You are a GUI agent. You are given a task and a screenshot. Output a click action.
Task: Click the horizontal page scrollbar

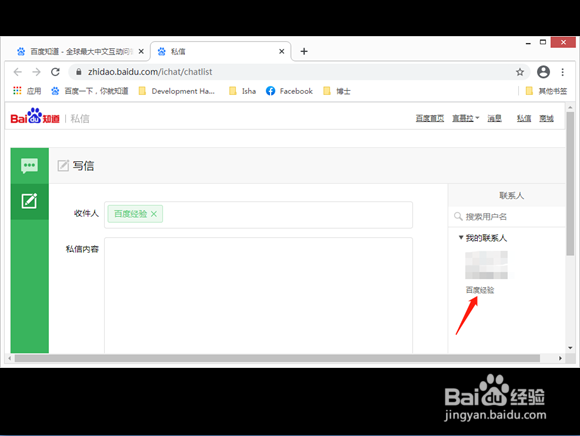(277, 358)
